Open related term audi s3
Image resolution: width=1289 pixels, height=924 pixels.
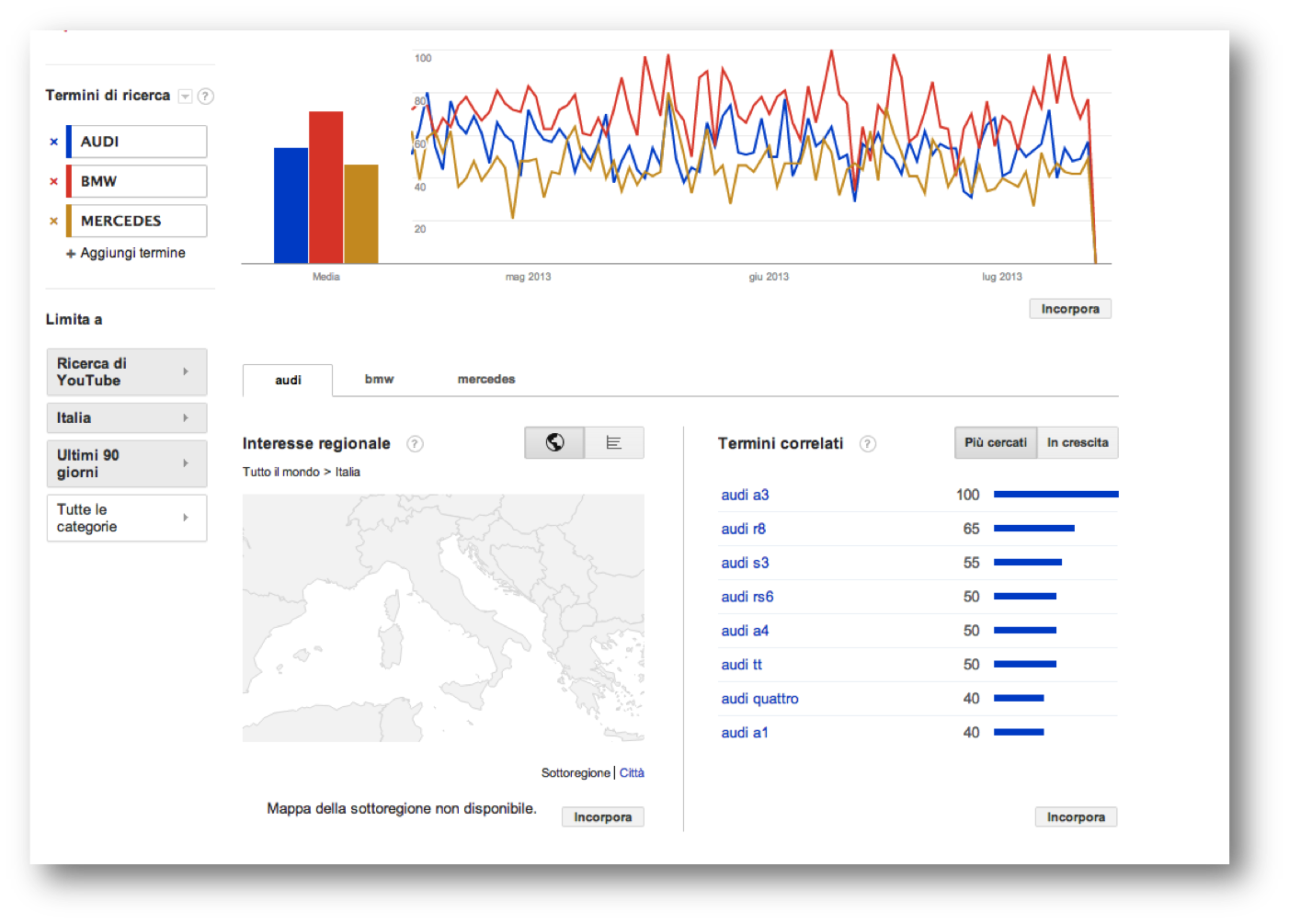pyautogui.click(x=745, y=563)
